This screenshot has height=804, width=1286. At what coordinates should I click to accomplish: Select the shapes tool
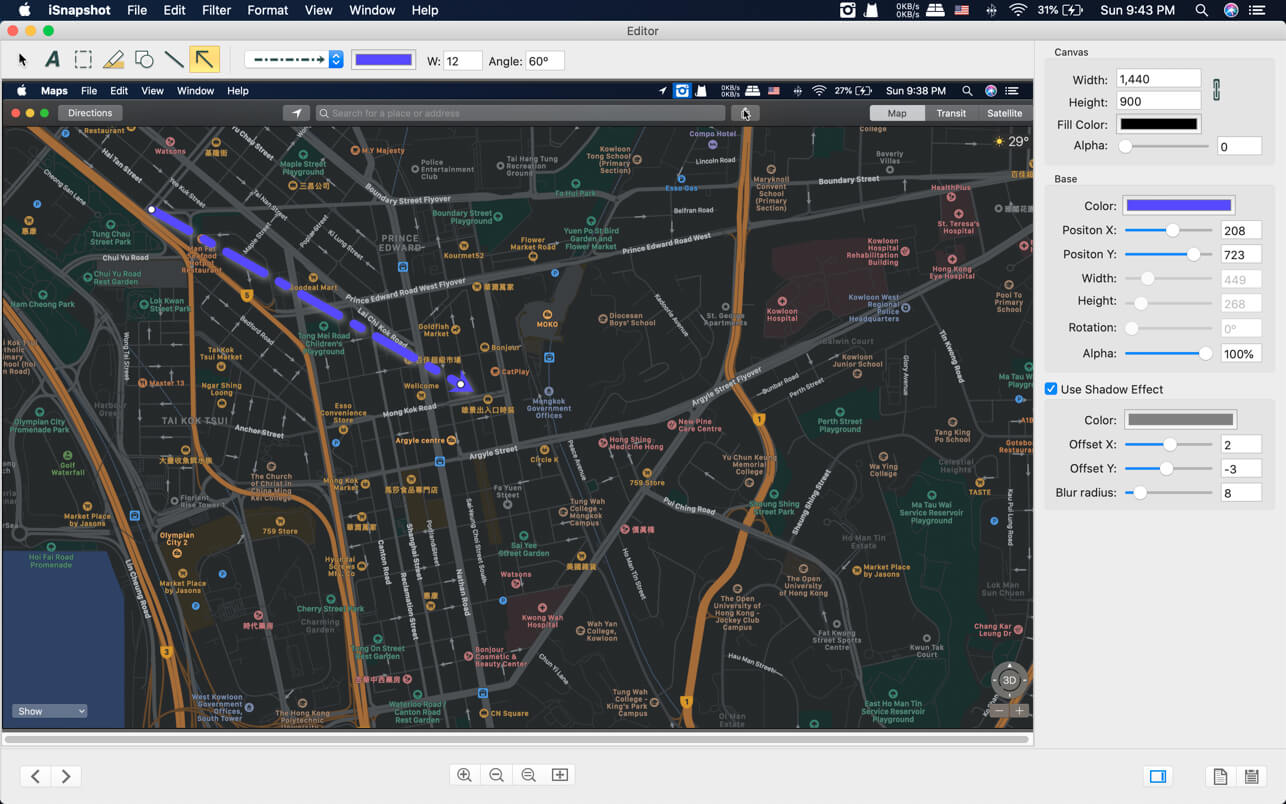144,60
